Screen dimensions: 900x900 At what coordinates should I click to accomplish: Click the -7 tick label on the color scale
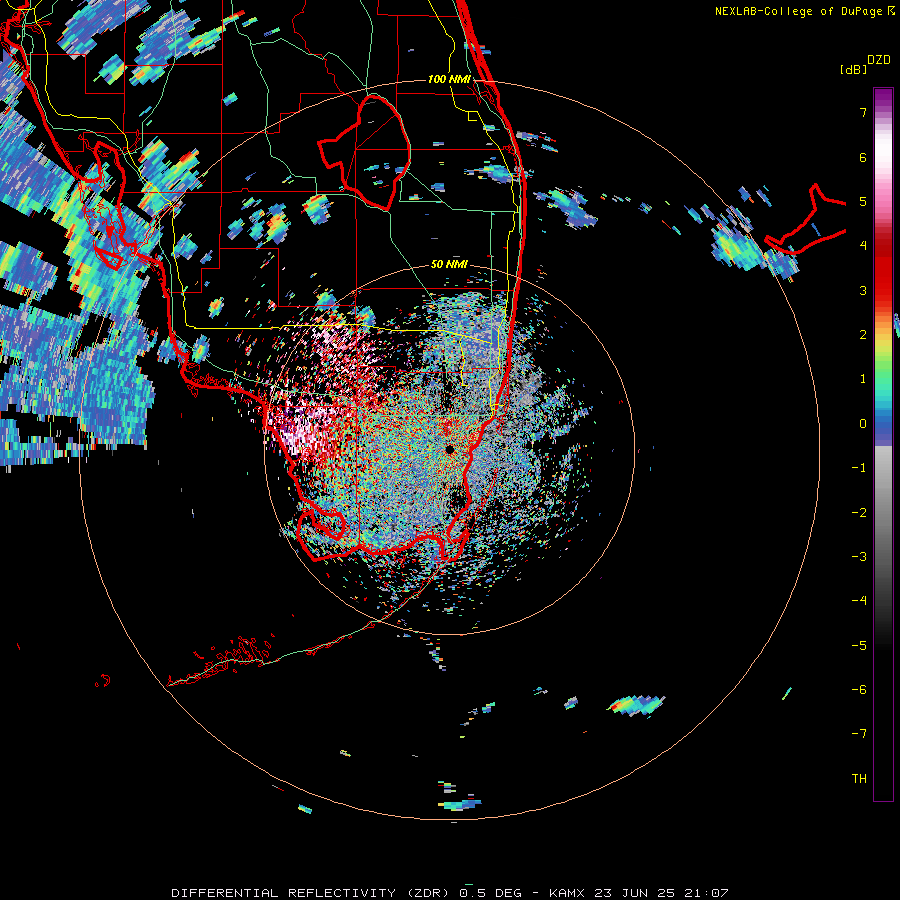click(x=859, y=734)
